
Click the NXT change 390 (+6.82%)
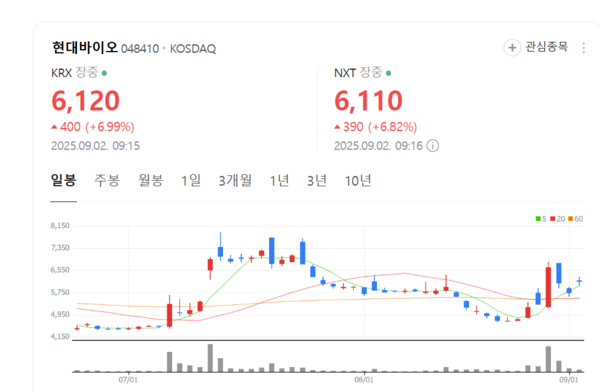pos(375,127)
